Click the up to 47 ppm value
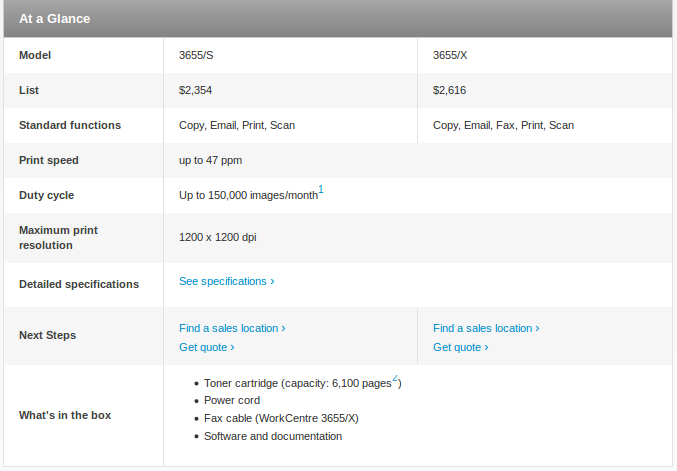 pos(211,161)
